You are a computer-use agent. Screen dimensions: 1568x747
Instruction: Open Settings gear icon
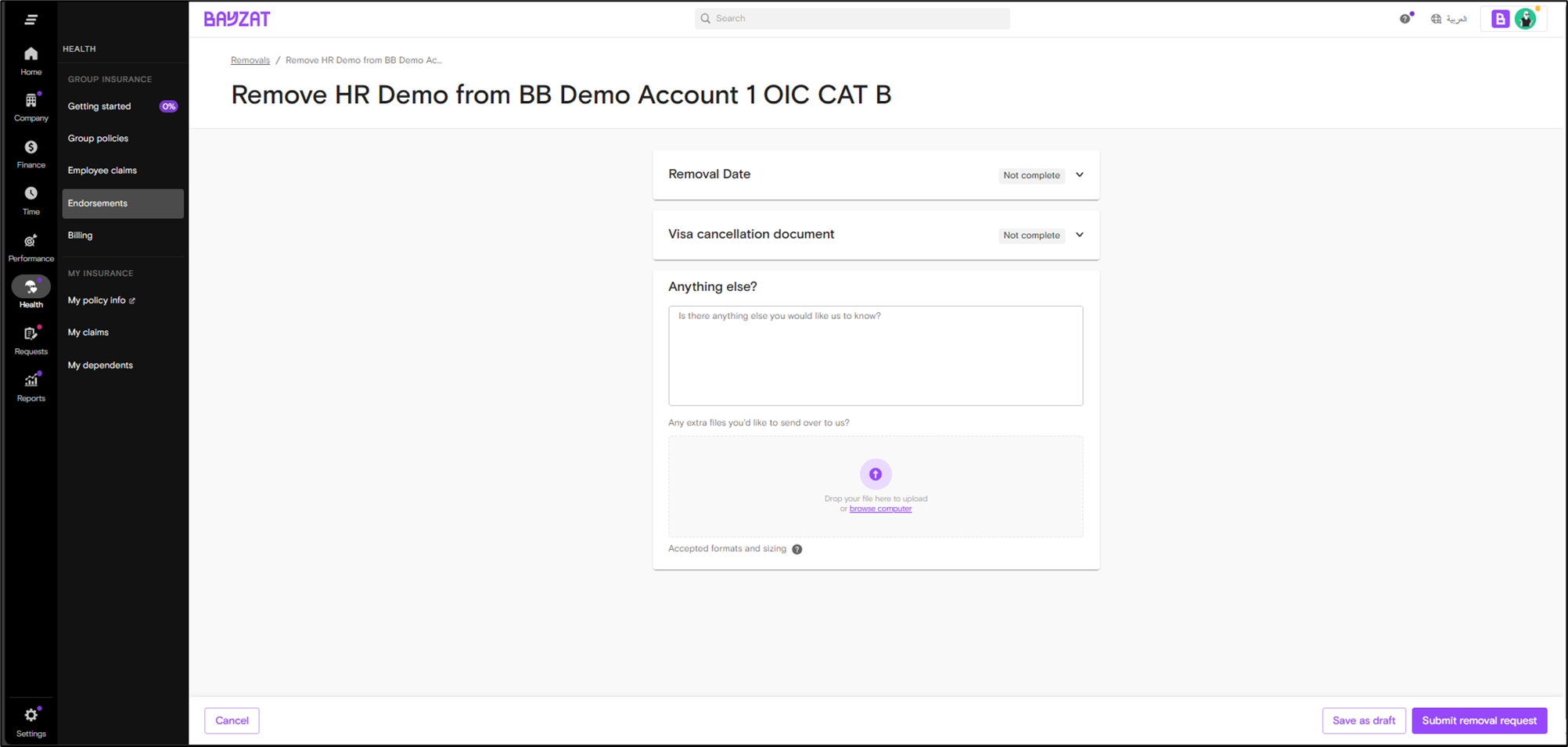(31, 716)
